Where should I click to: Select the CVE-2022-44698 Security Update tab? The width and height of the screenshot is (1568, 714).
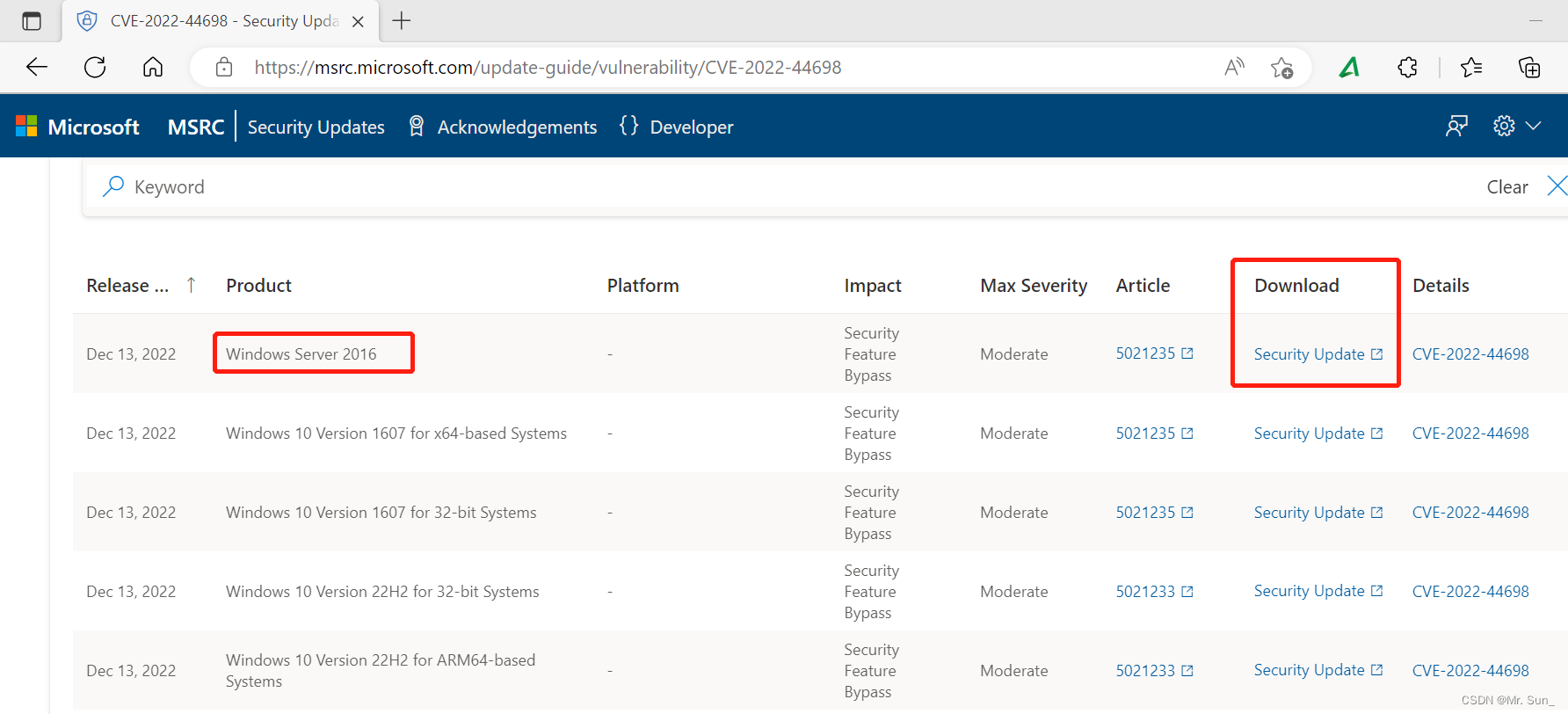click(220, 21)
